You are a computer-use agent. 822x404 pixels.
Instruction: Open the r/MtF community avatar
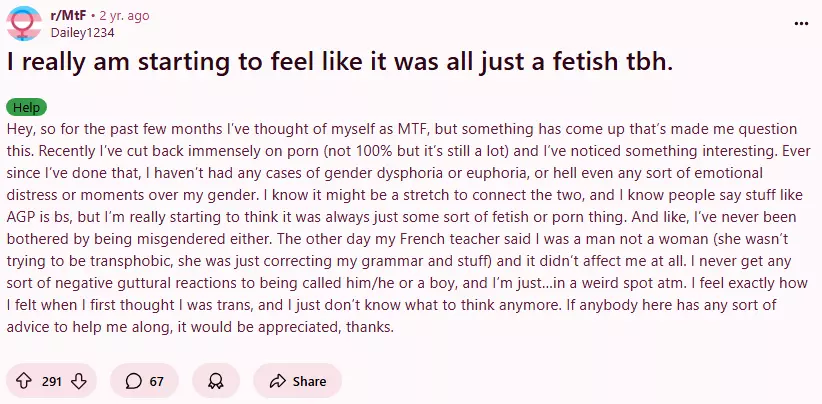click(x=24, y=24)
